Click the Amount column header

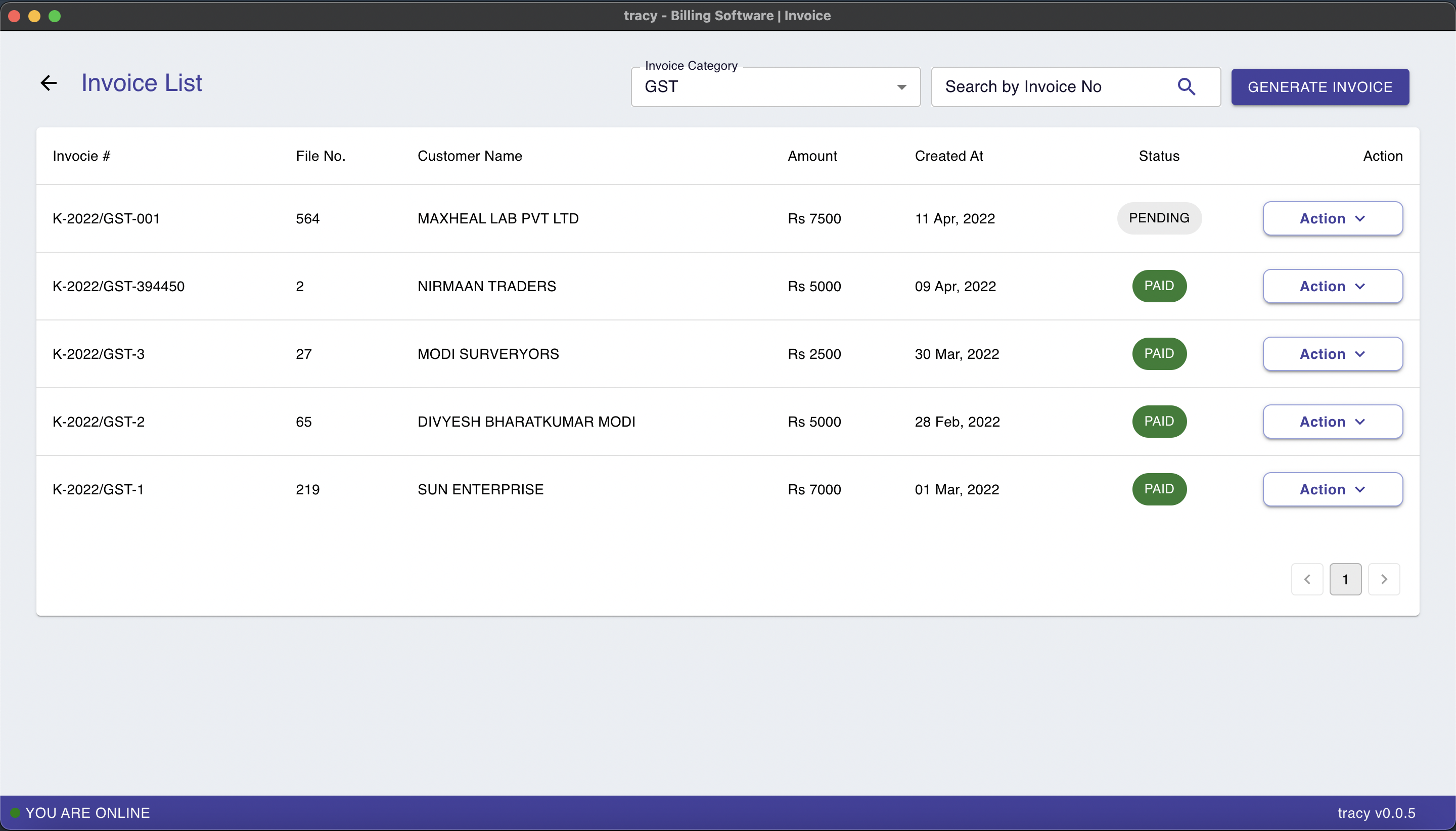[x=812, y=156]
